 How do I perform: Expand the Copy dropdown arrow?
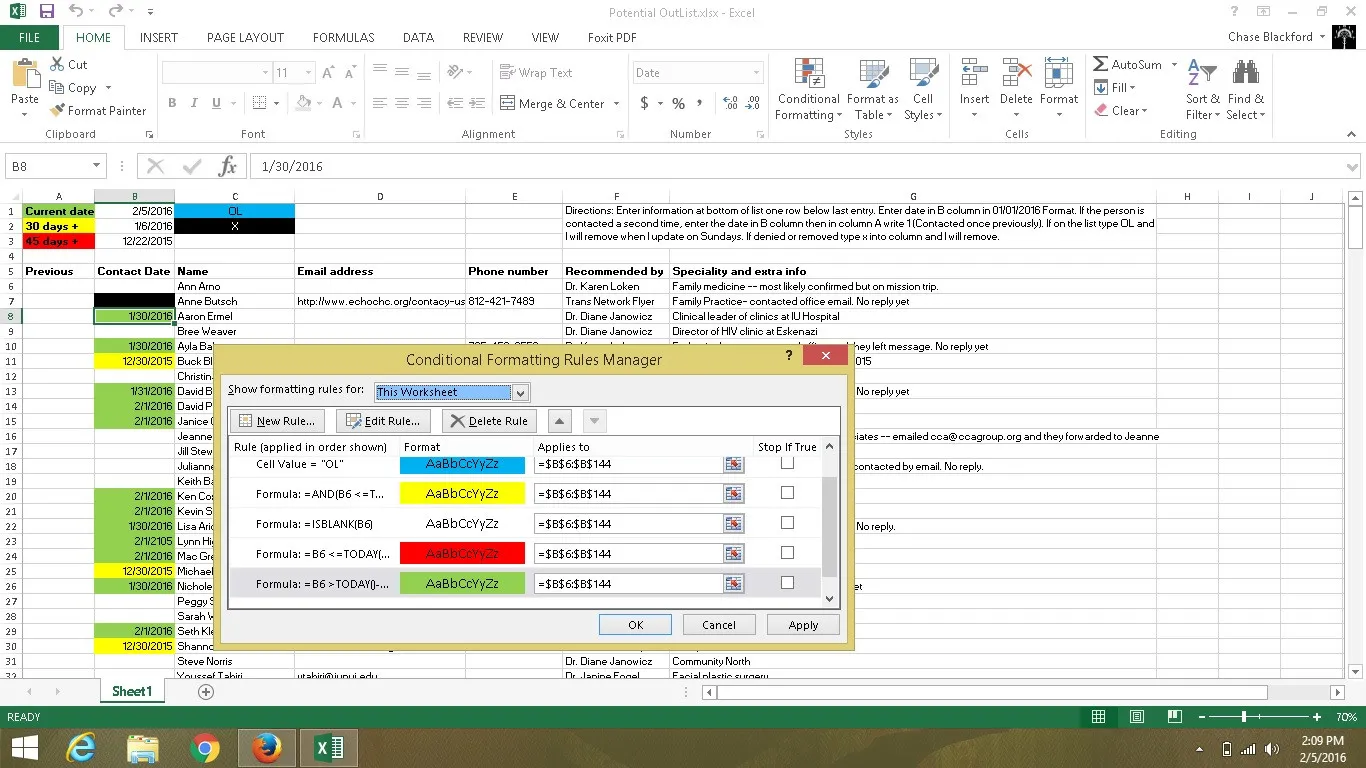pyautogui.click(x=108, y=88)
